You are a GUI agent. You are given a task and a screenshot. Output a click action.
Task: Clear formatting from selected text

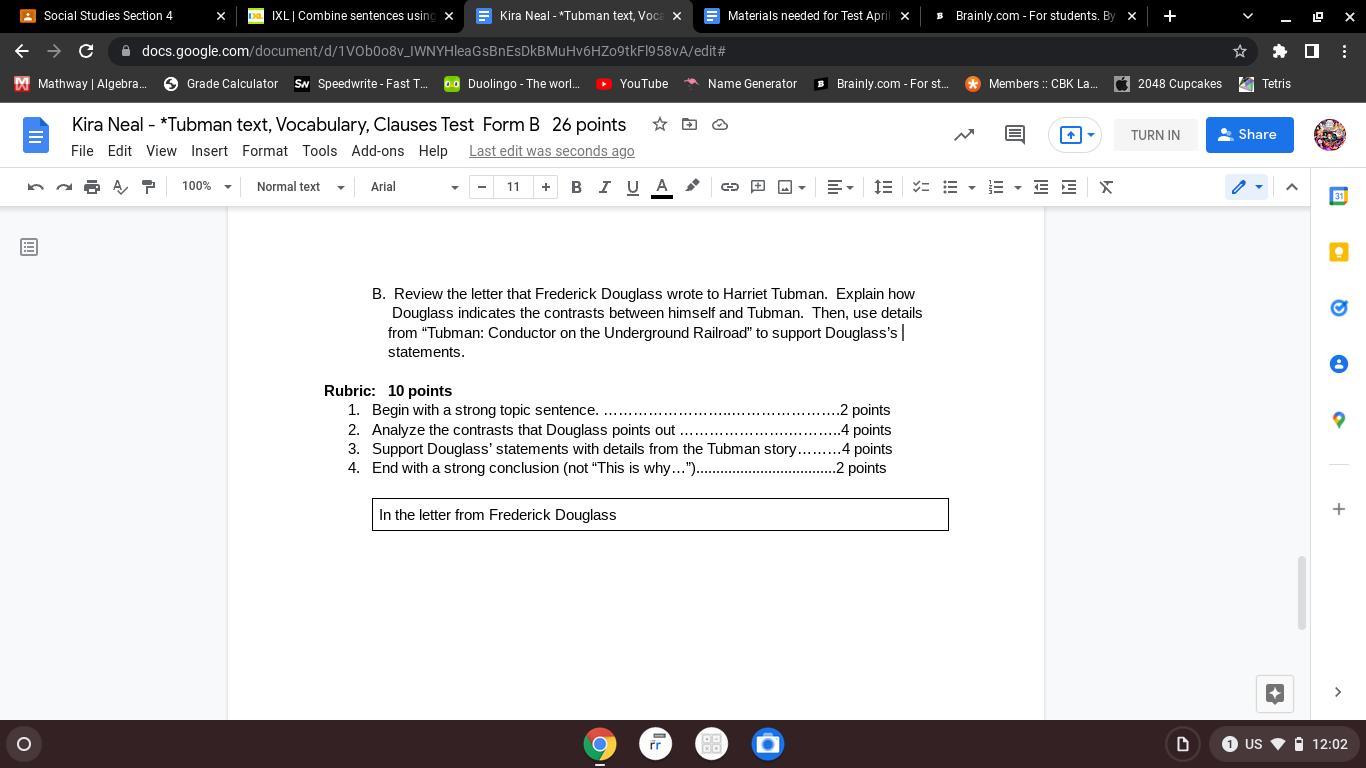(1107, 187)
